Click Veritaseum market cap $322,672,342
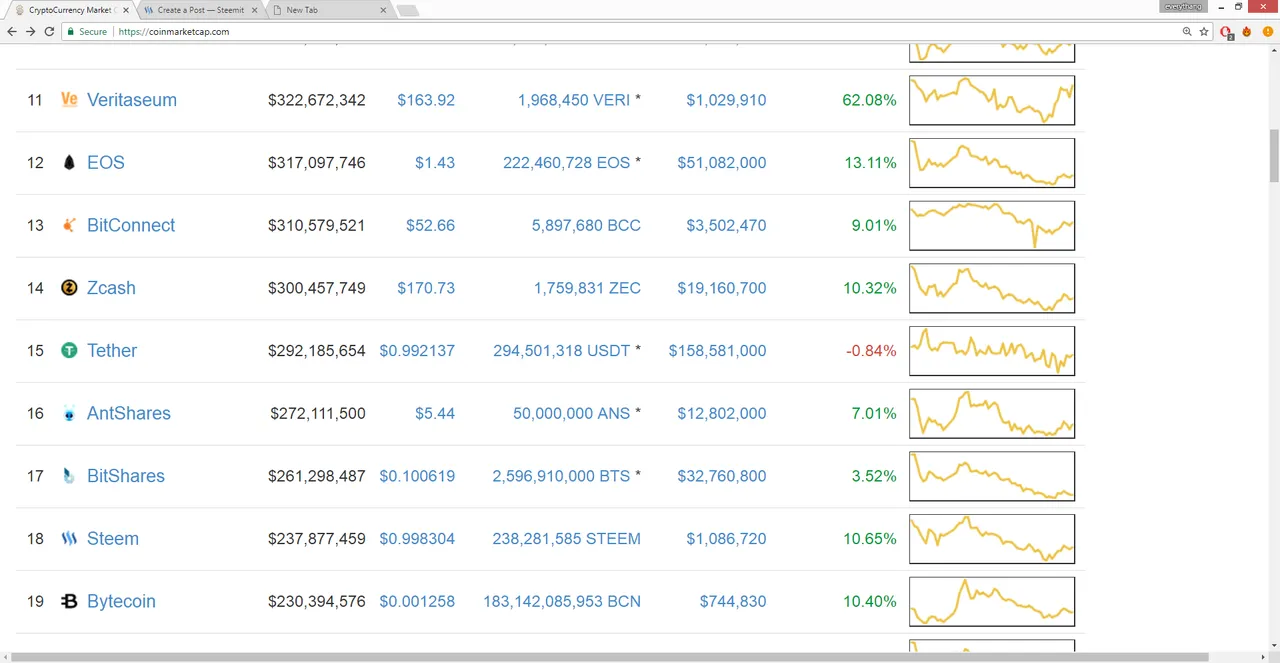The image size is (1280, 663). coord(317,100)
